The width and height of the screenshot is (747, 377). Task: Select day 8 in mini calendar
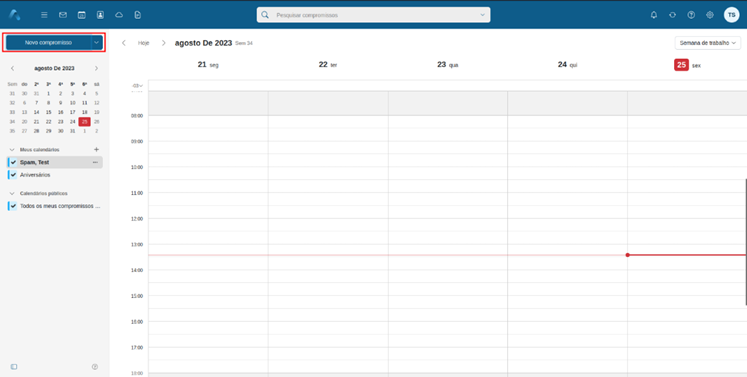[x=49, y=102]
